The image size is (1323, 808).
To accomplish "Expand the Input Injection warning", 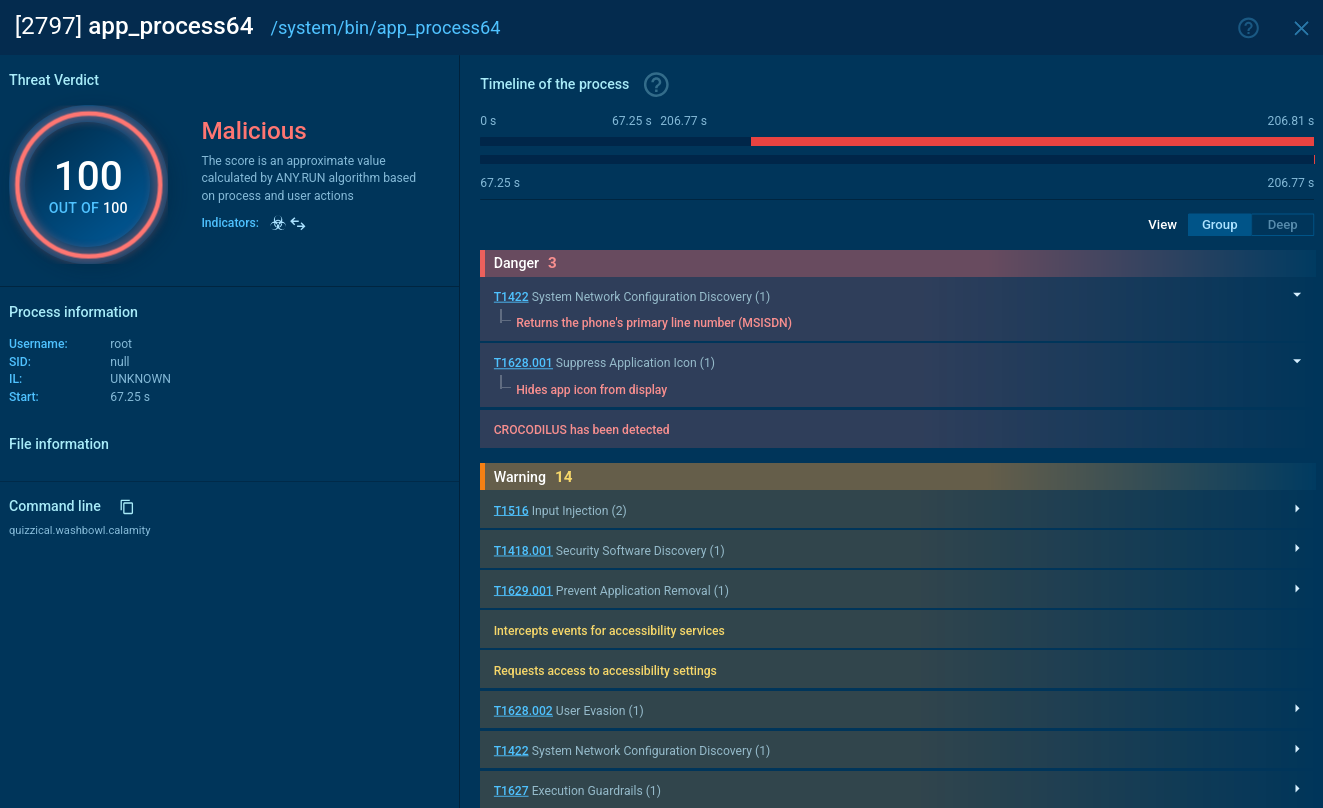I will point(1297,509).
